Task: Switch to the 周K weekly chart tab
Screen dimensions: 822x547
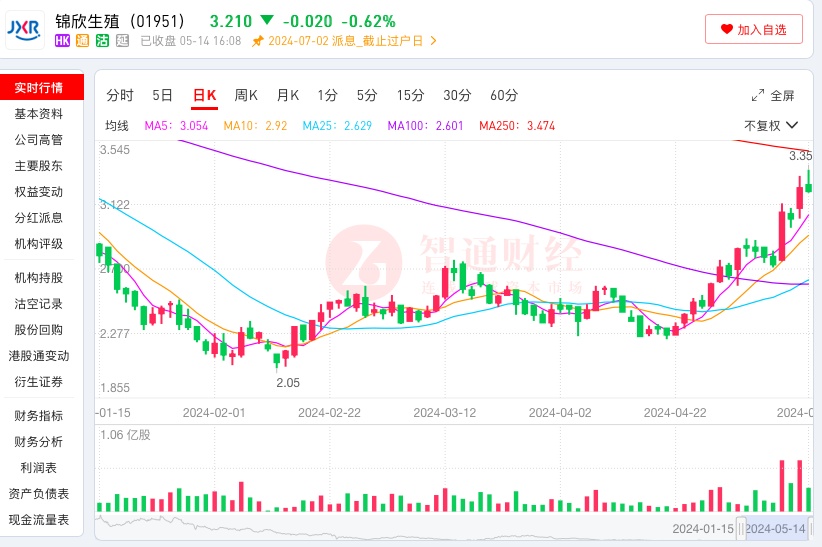Action: pyautogui.click(x=246, y=96)
